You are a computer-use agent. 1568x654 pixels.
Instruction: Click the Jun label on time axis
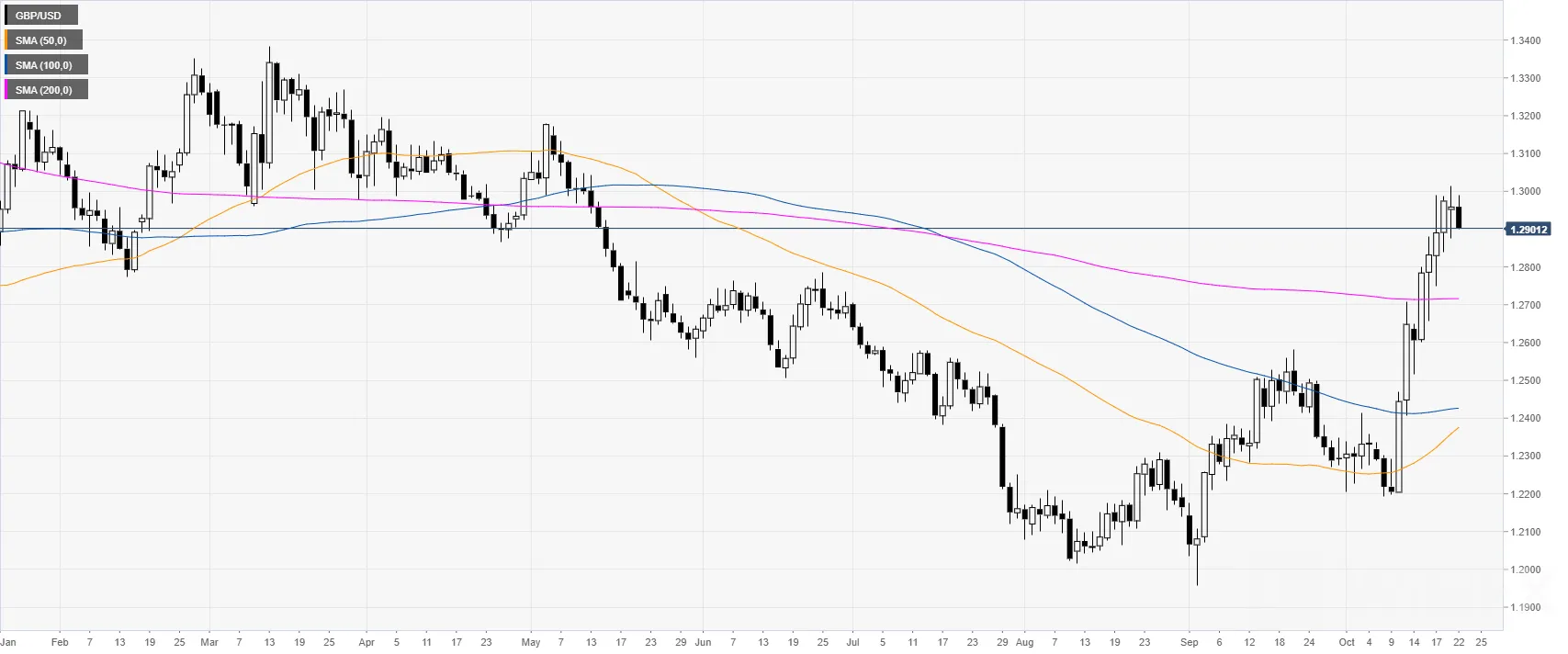[704, 642]
